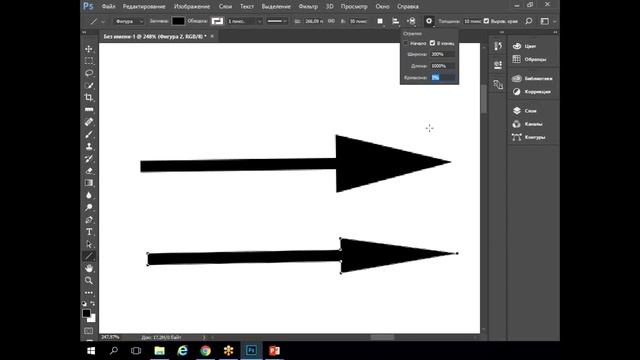Open the Фильтр menu

[308, 7]
